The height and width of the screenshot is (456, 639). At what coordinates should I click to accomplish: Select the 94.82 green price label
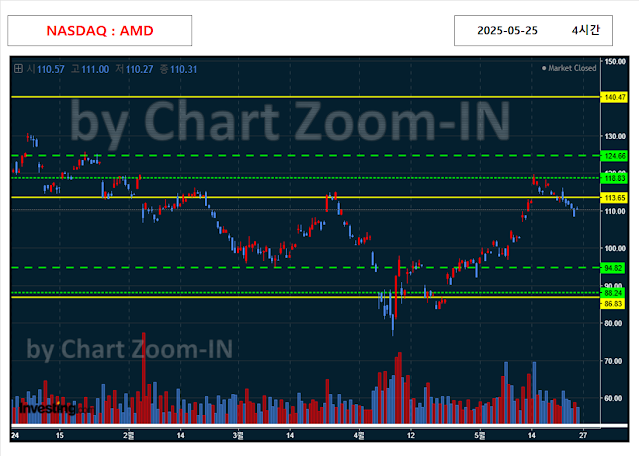click(613, 268)
